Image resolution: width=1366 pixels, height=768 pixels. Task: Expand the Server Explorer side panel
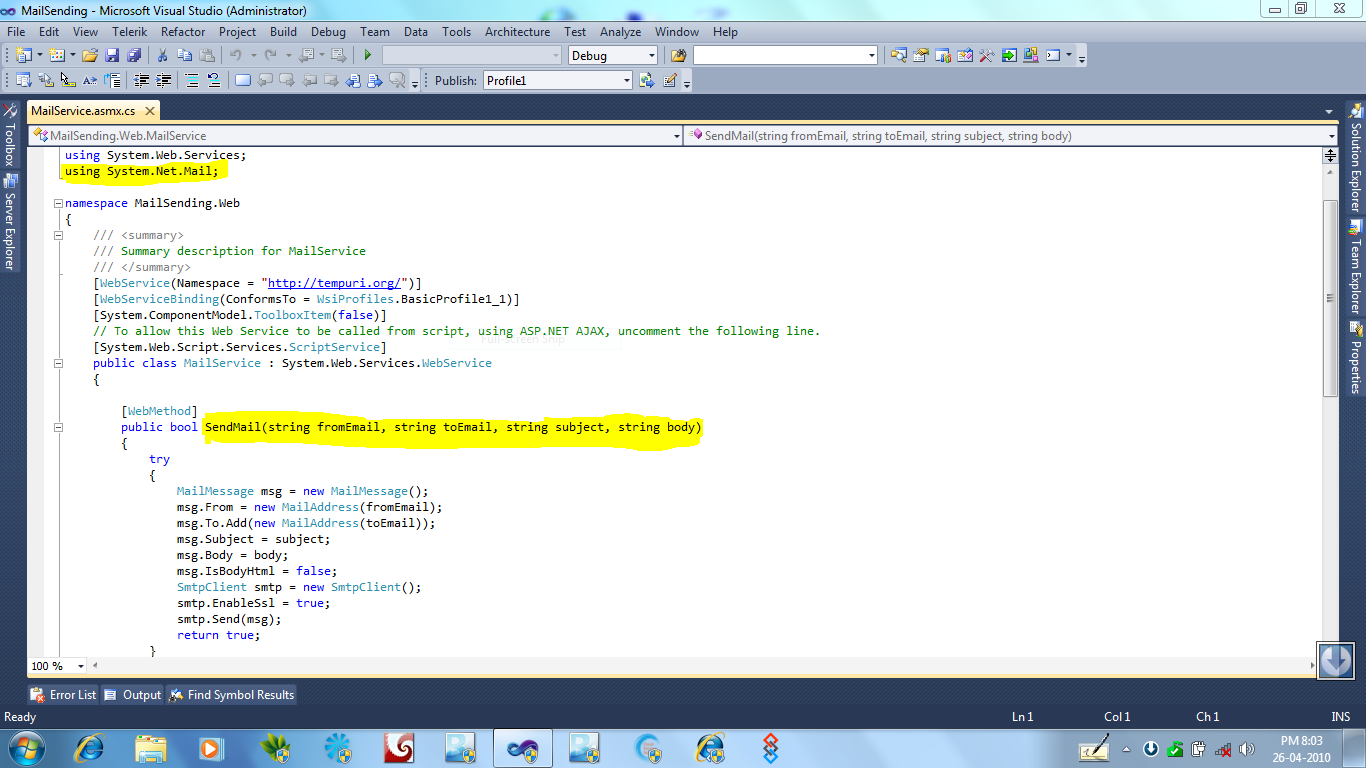9,222
